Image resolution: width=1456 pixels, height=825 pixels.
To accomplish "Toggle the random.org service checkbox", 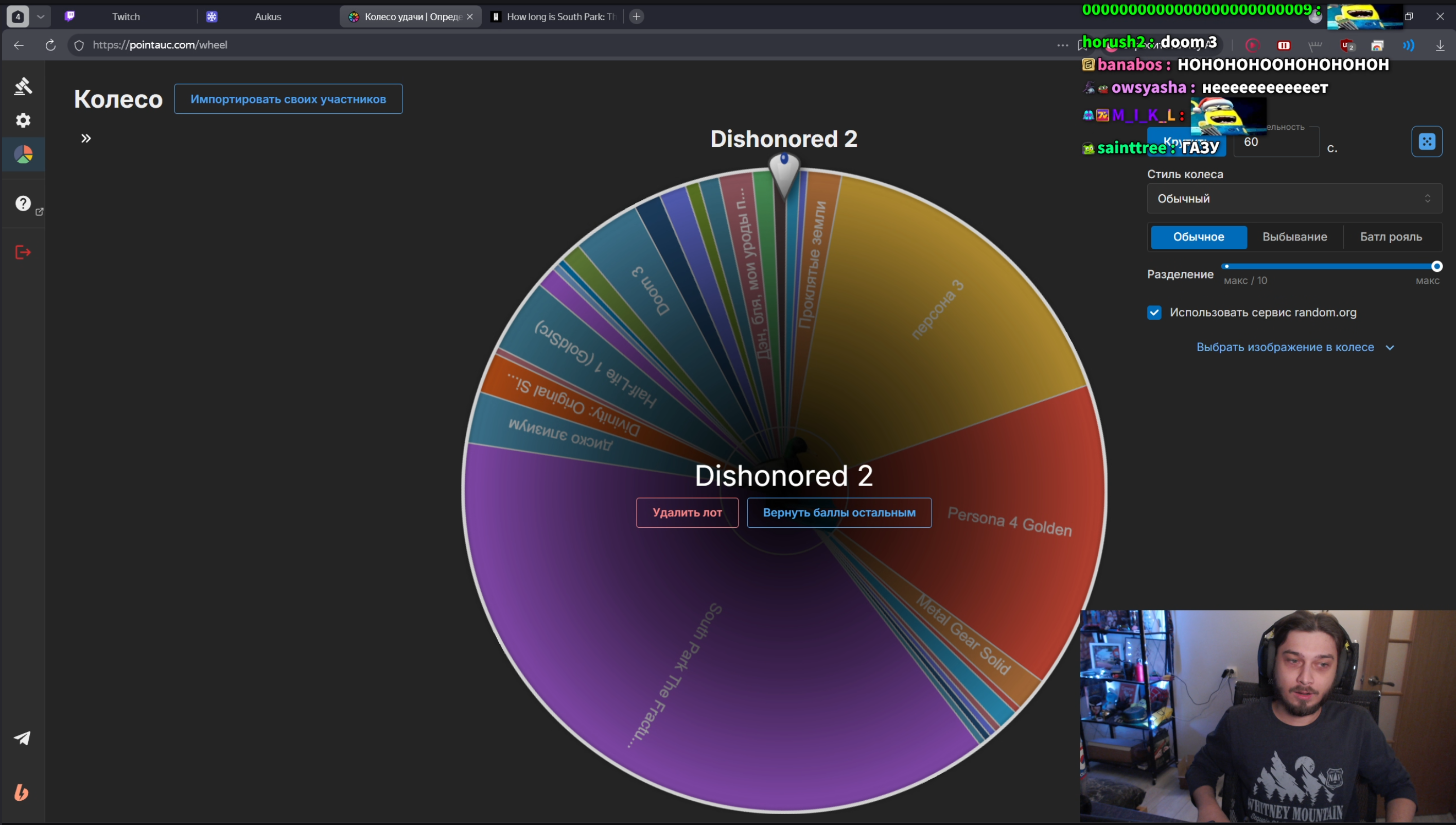I will (1154, 313).
